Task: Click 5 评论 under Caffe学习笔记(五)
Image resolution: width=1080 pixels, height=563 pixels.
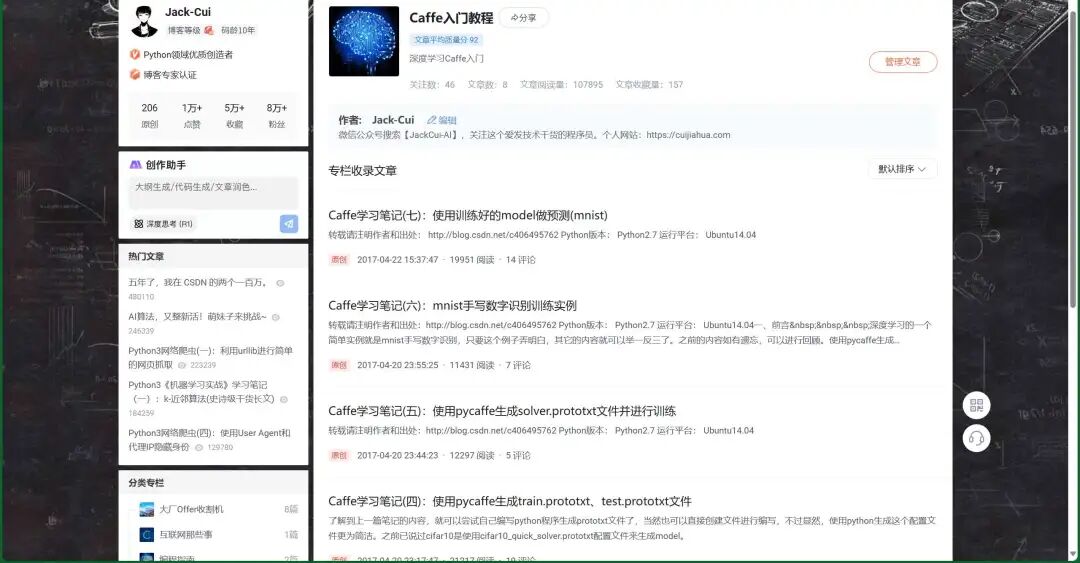Action: pos(518,455)
